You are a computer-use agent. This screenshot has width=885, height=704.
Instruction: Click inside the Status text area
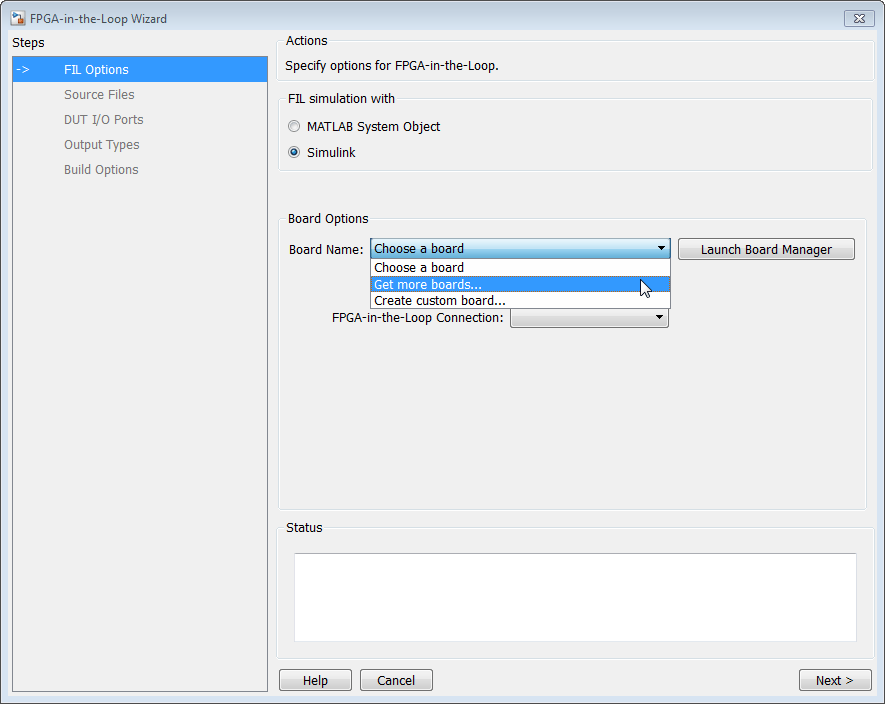pyautogui.click(x=575, y=597)
